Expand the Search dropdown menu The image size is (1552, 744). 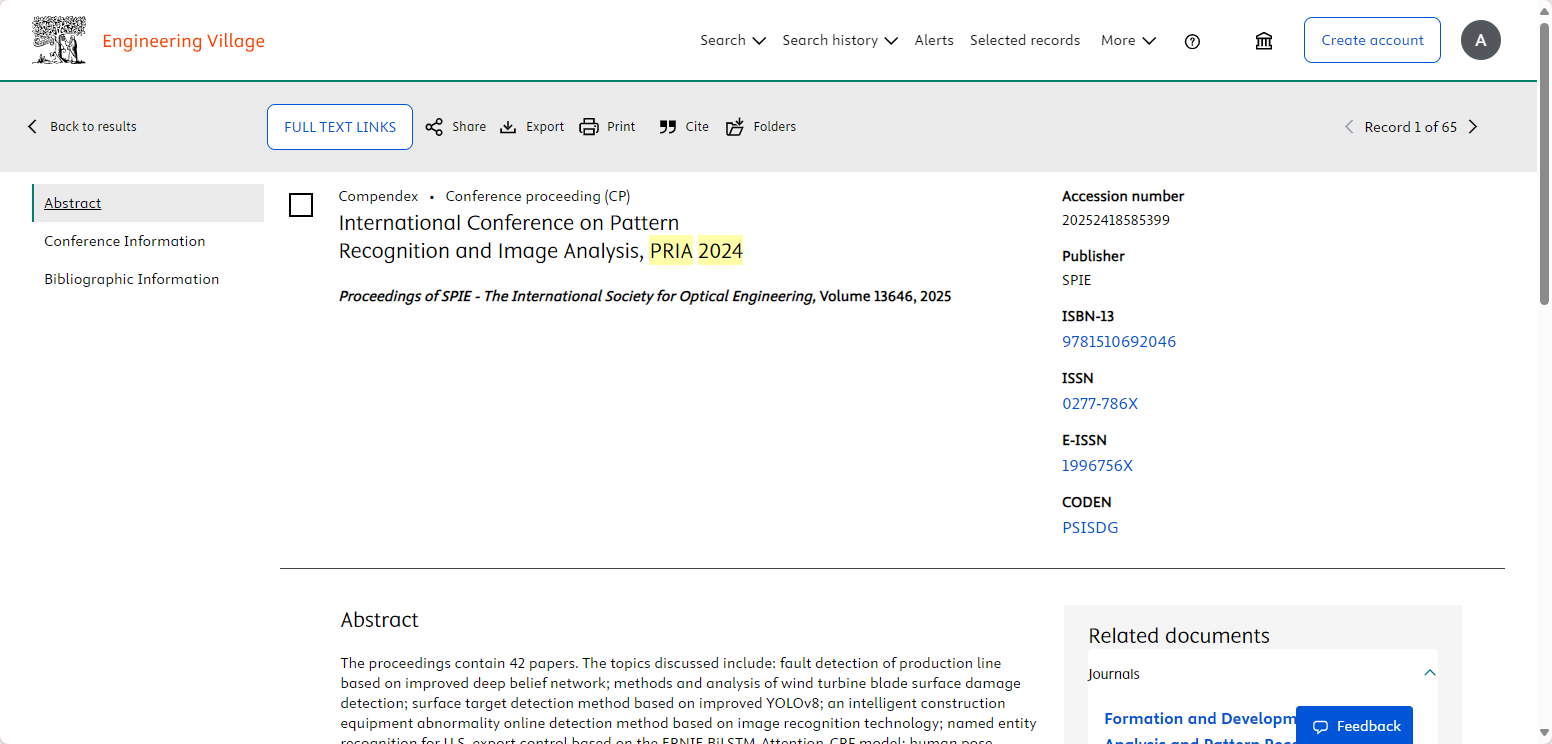pyautogui.click(x=732, y=40)
